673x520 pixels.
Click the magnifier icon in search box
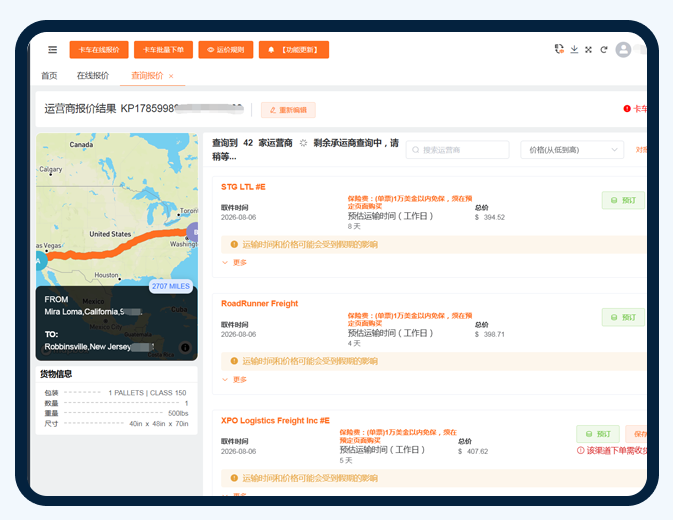pos(415,150)
